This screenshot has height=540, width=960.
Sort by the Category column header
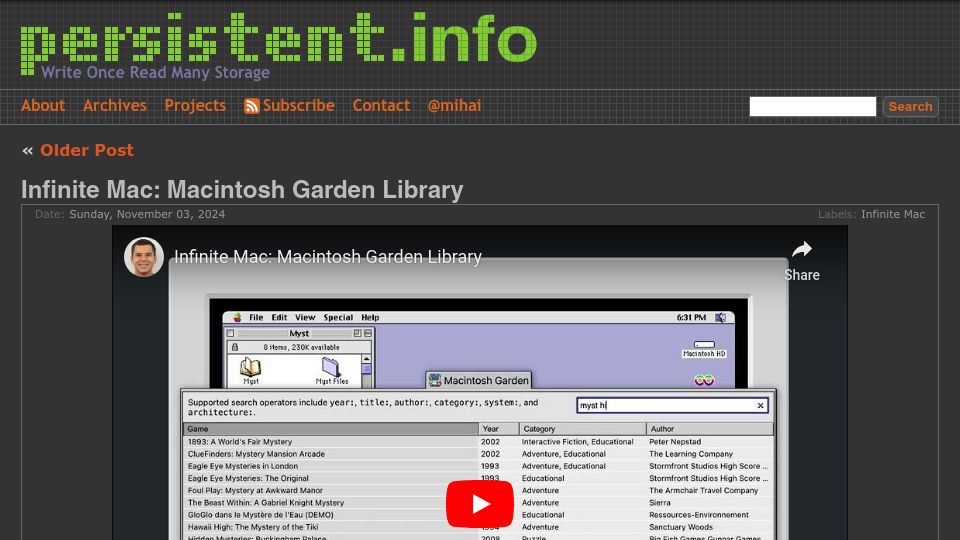click(582, 429)
